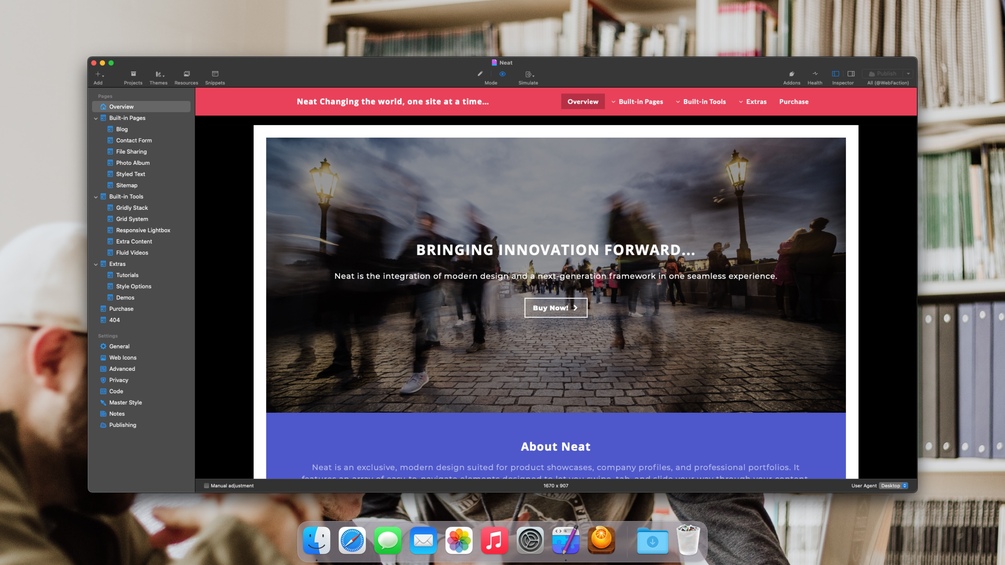
Task: Open Mail from the dock
Action: point(423,541)
